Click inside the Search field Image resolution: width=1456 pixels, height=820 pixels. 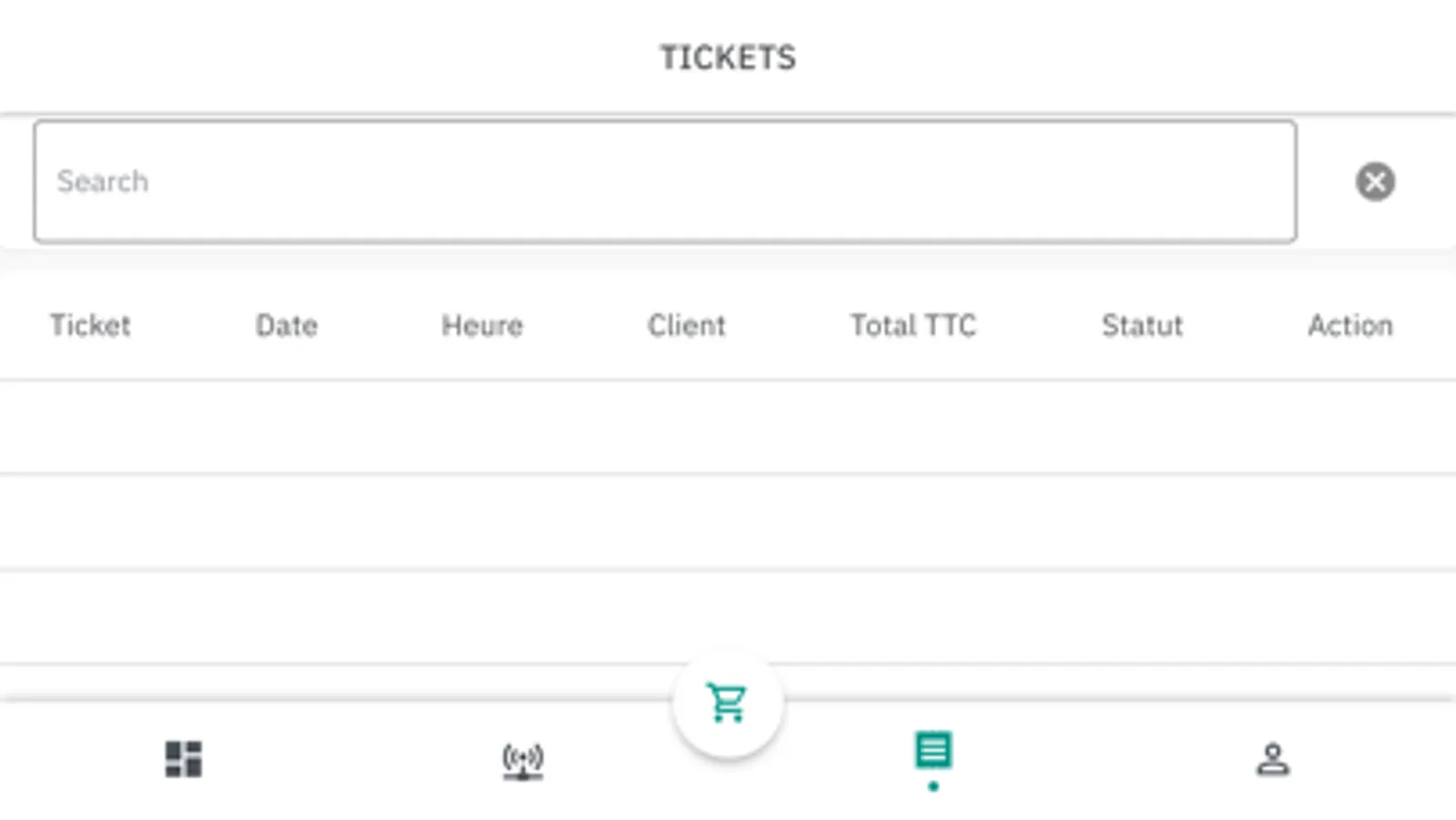(665, 181)
